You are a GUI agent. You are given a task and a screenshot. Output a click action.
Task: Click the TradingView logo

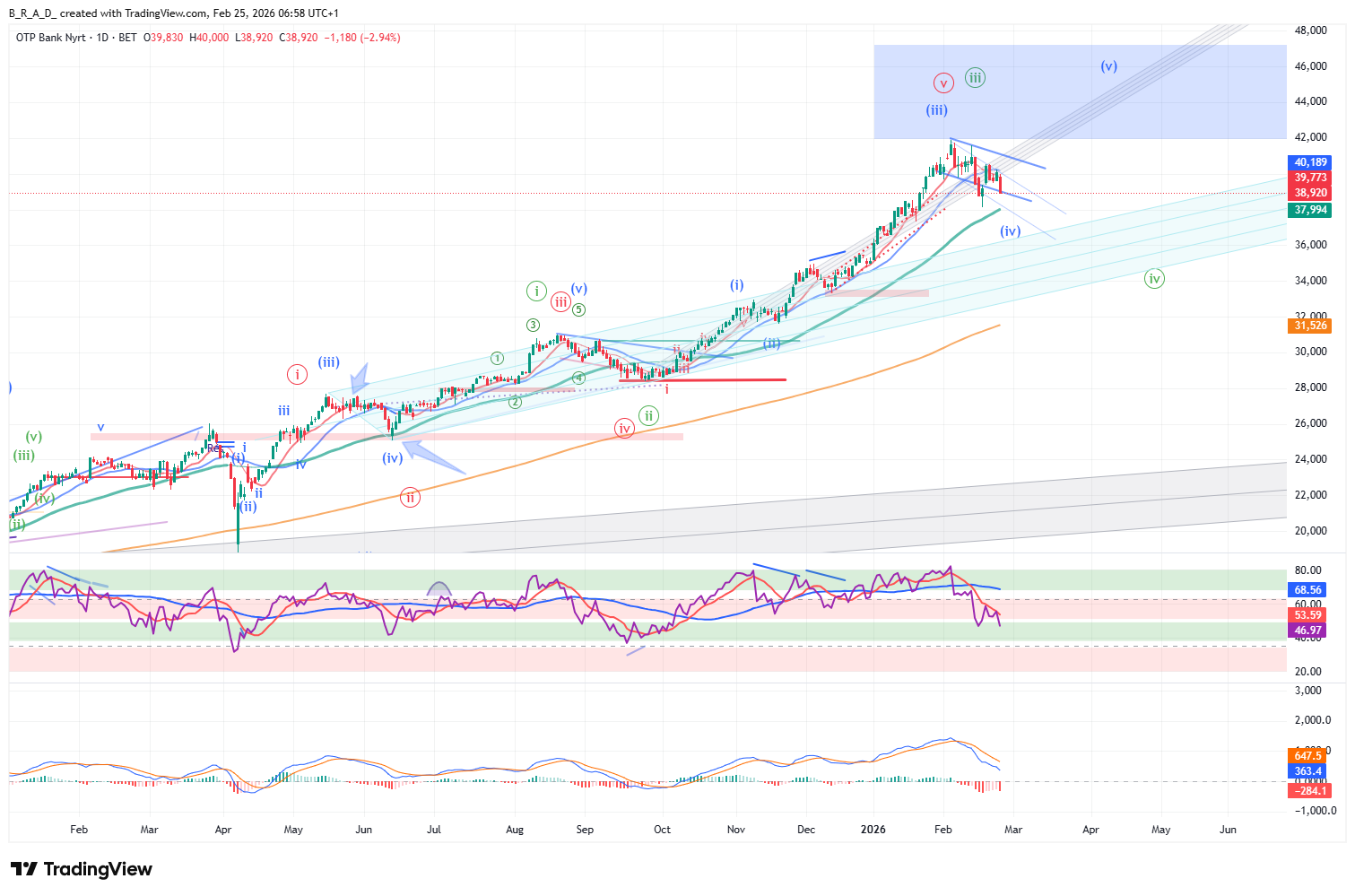[x=82, y=869]
